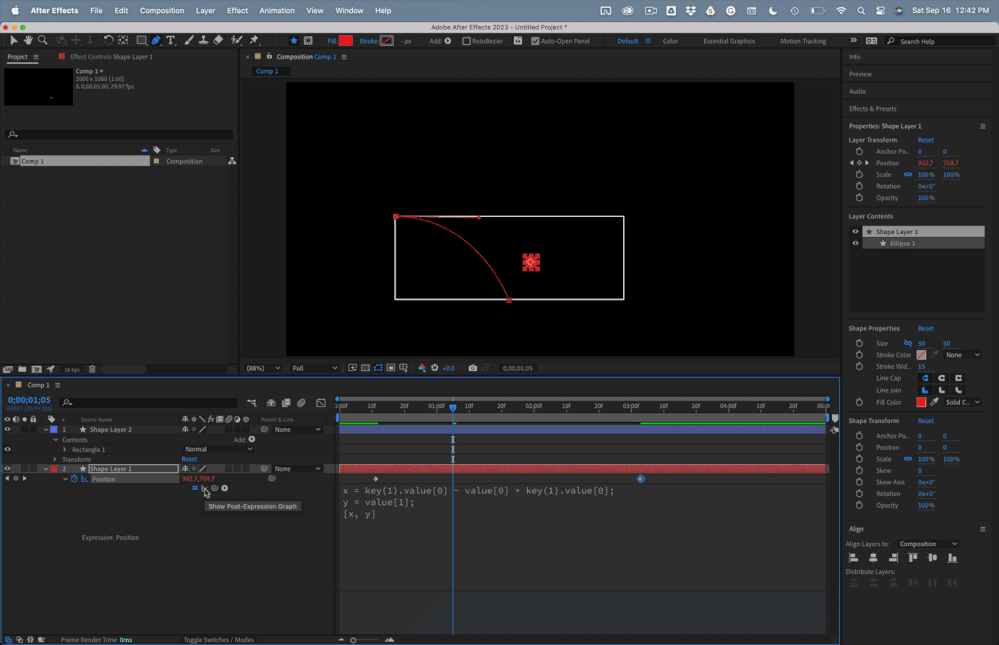The height and width of the screenshot is (645, 999).
Task: Hide Shape Layer 2 using its eye icon
Action: [7, 429]
